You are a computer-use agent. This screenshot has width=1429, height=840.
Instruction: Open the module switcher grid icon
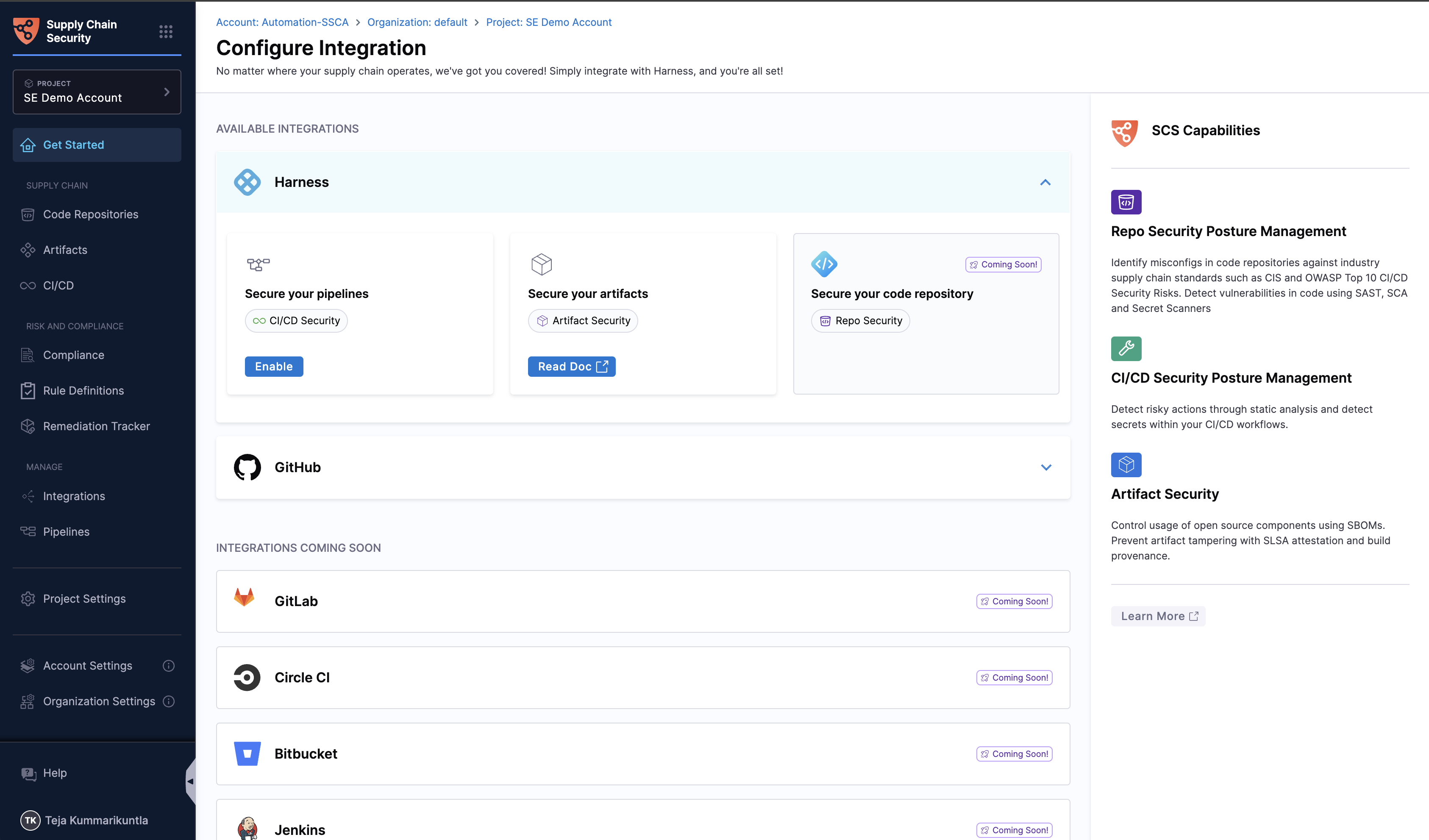click(x=166, y=31)
